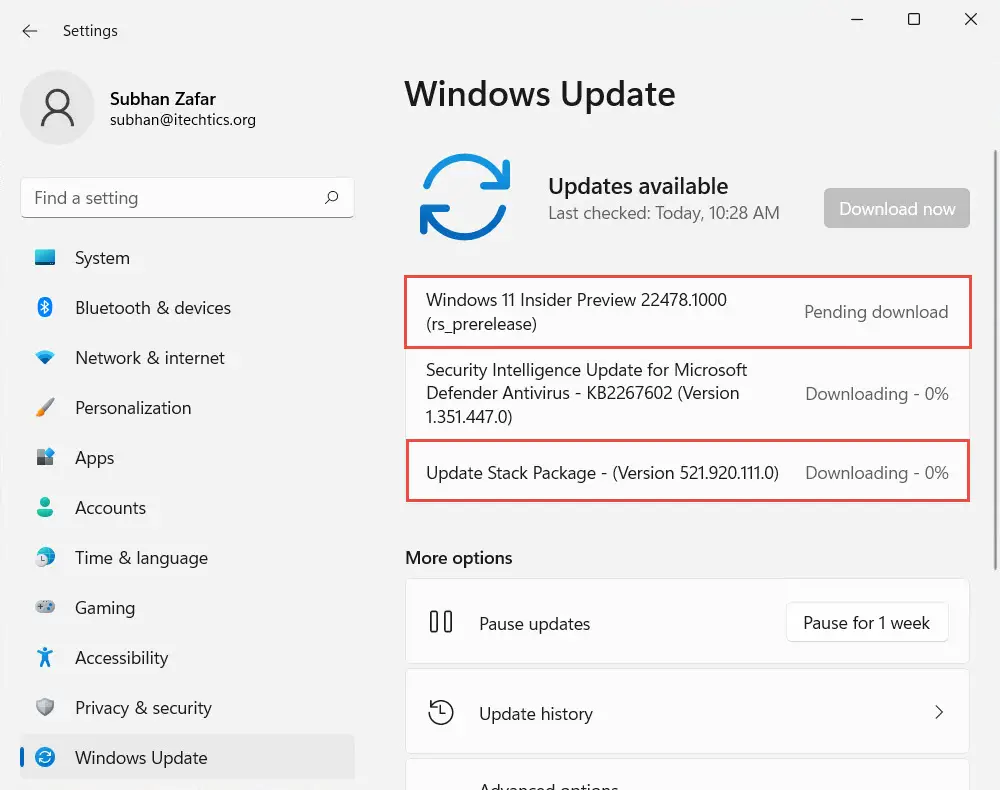Click the Accounts person icon
The height and width of the screenshot is (790, 1000).
pos(45,508)
